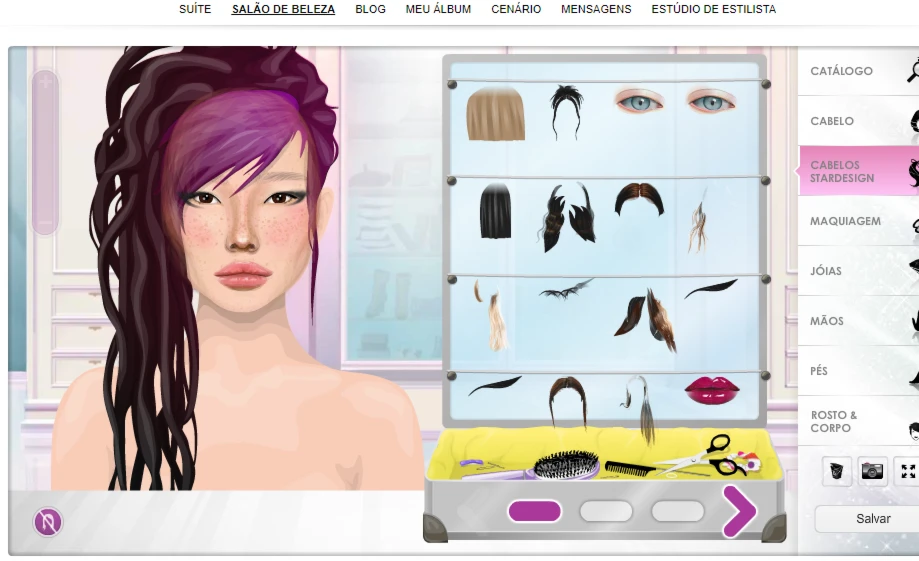
Task: Go to Suíte in the top menu
Action: [x=195, y=9]
